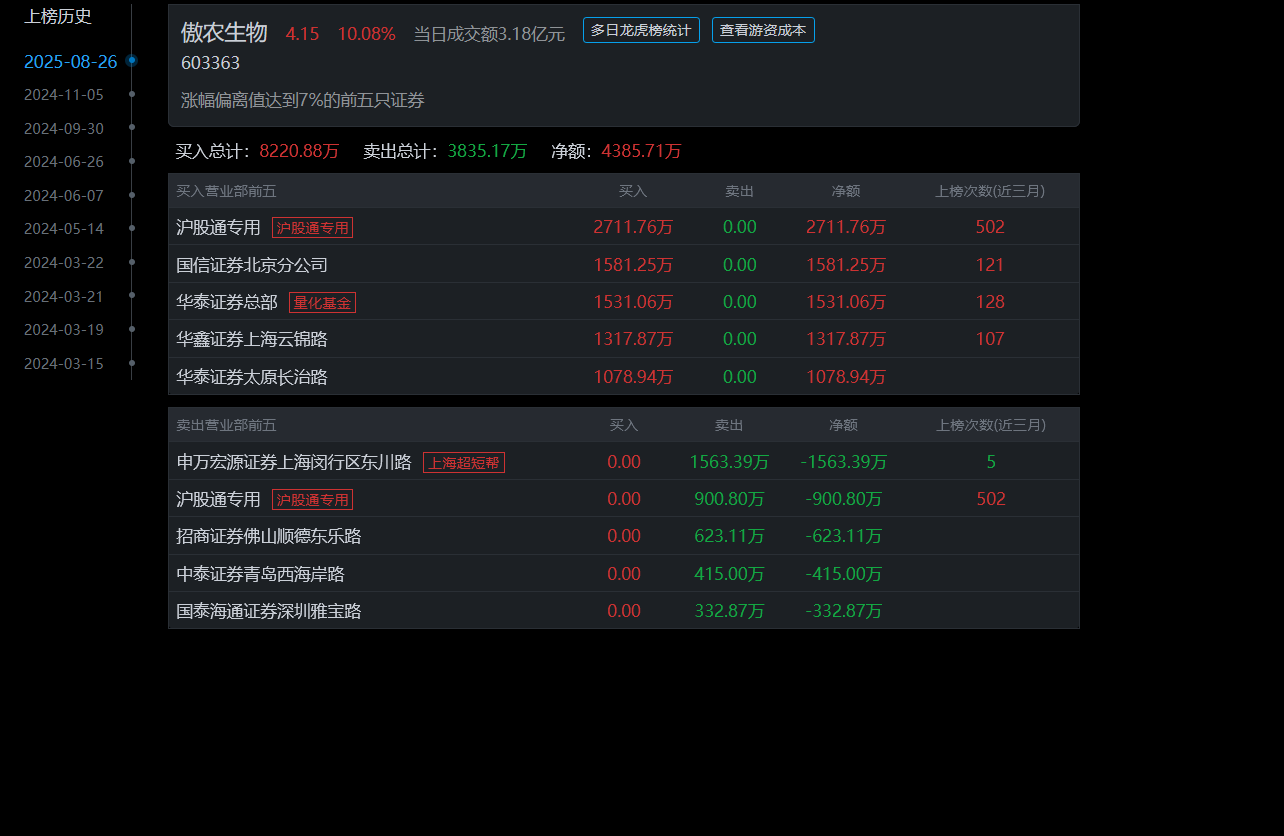Click the 1078.94万 buy amount cell
This screenshot has width=1284, height=836.
pyautogui.click(x=633, y=377)
